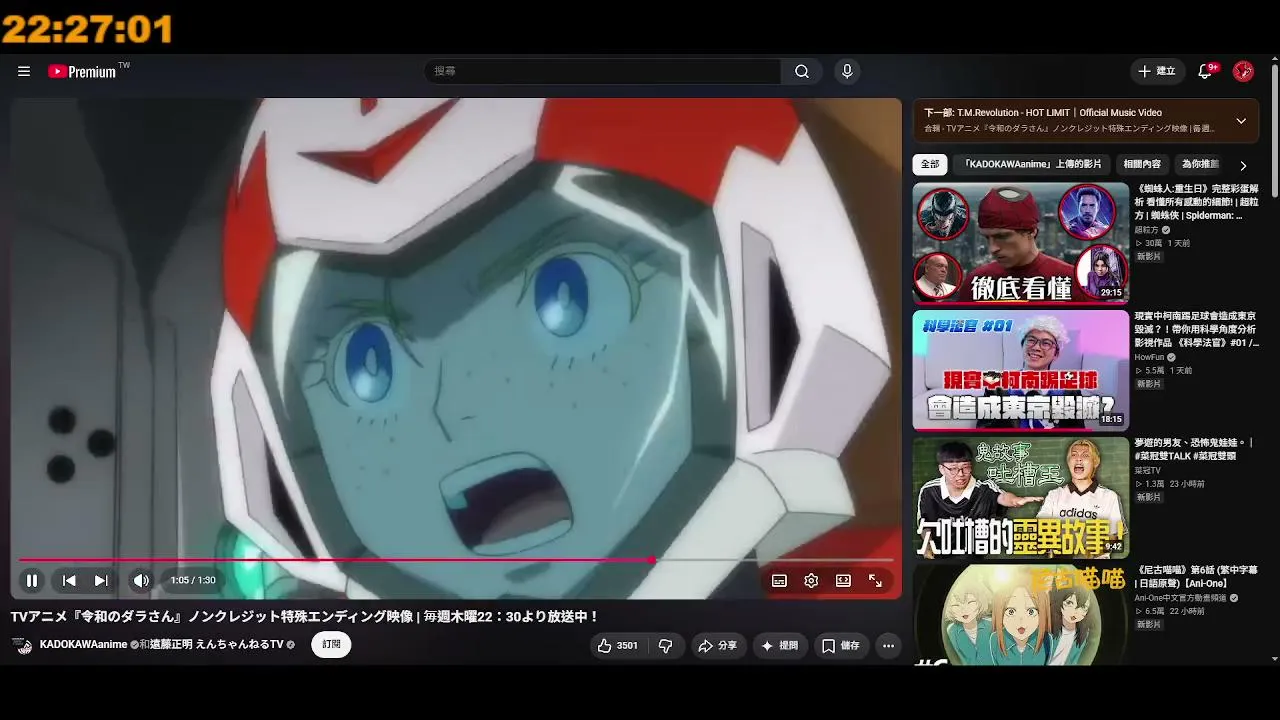Dislike the video

665,646
